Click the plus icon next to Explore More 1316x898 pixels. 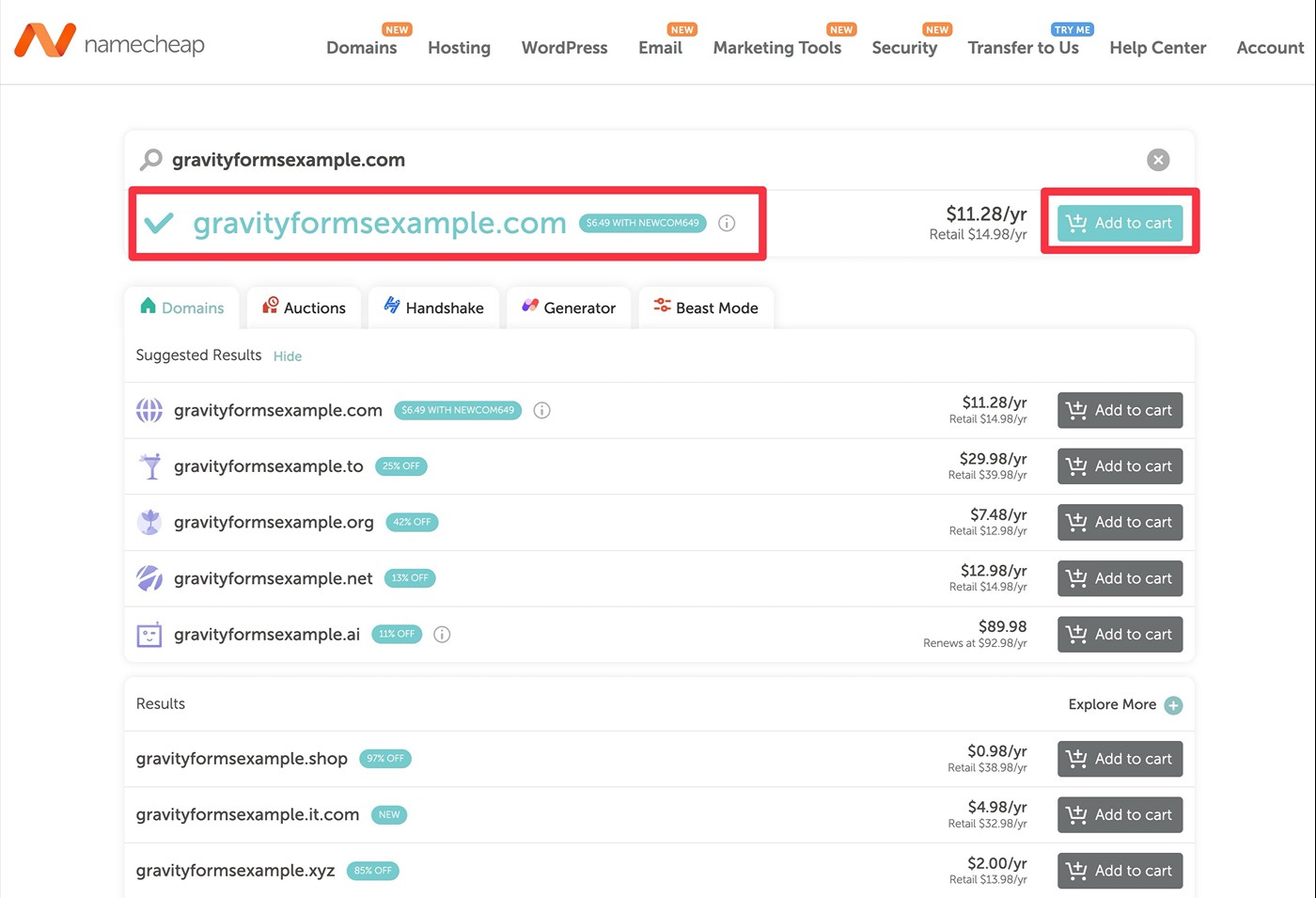(x=1173, y=705)
